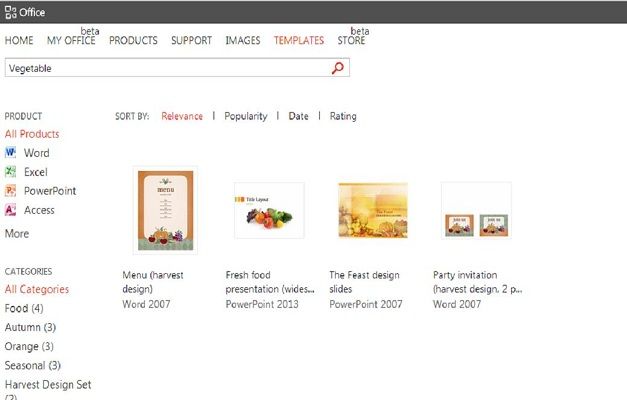Click the CATEGORIES section heading

pos(28,271)
